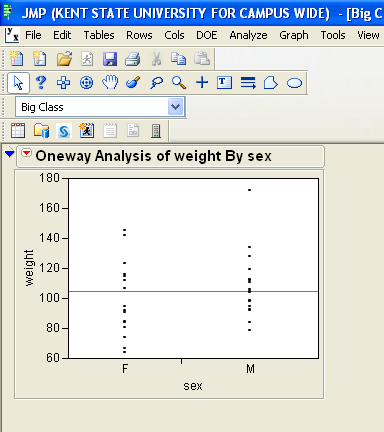This screenshot has width=384, height=432.
Task: Click the folder with database icon
Action: tap(41, 131)
